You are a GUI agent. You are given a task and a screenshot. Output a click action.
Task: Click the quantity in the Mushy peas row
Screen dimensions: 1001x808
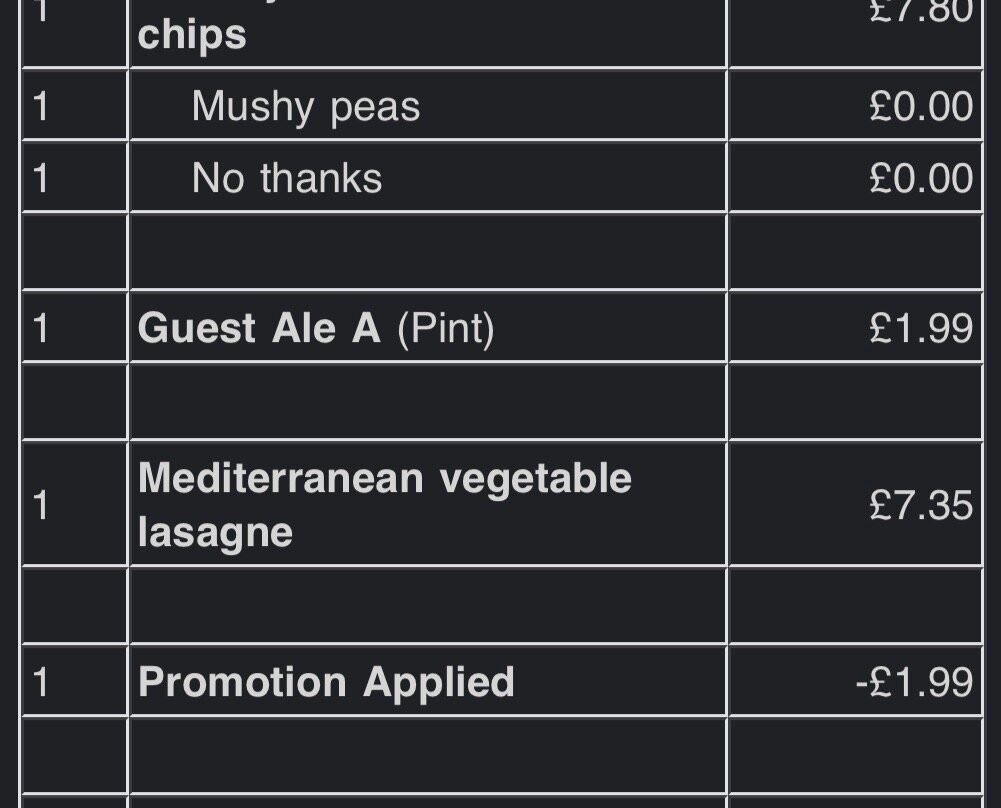click(x=41, y=106)
